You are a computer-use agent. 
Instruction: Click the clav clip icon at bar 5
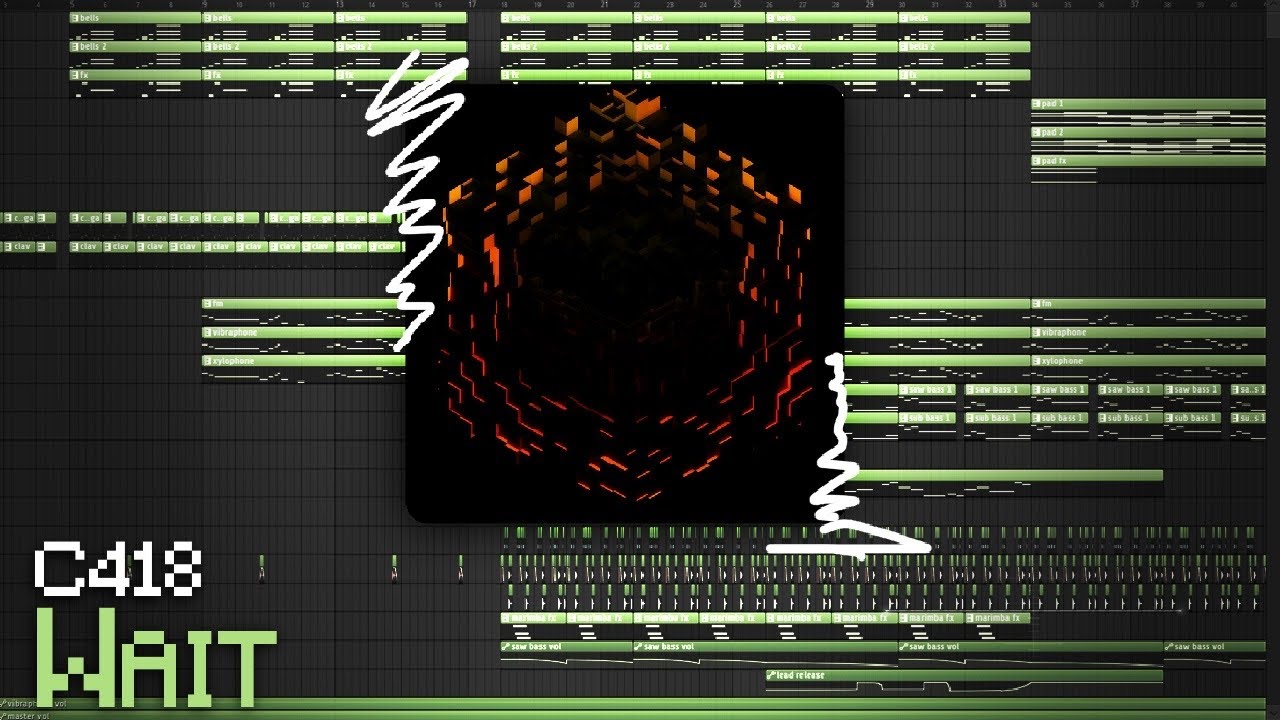75,247
